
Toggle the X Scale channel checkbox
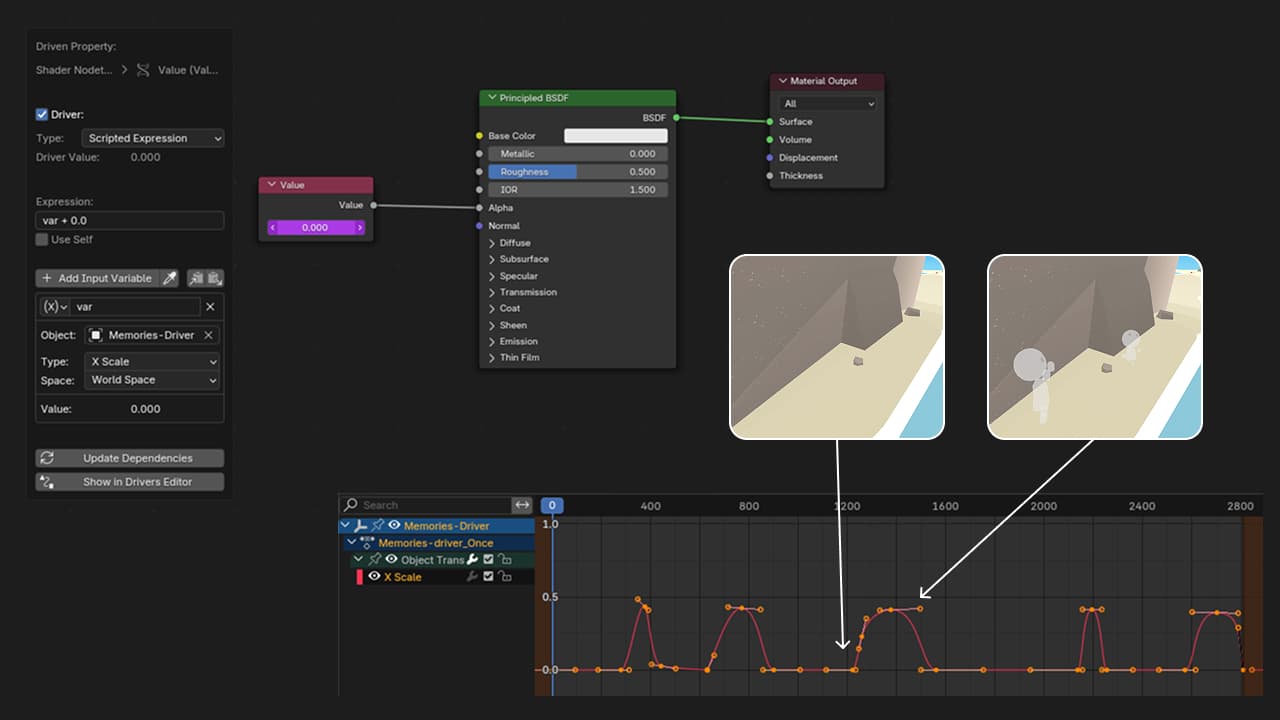pos(488,576)
